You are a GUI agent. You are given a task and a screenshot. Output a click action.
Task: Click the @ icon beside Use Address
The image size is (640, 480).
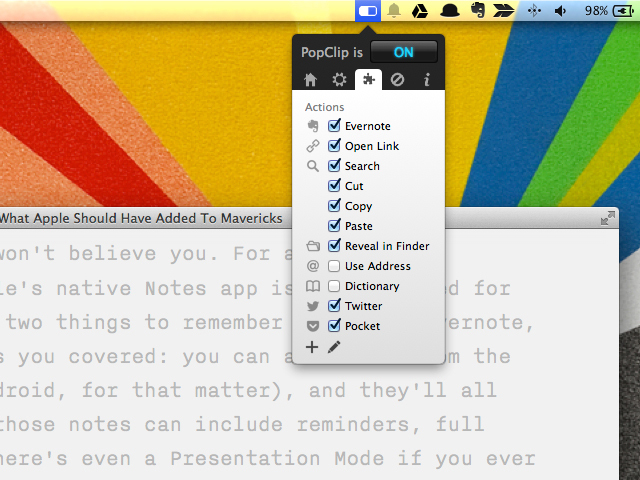tap(313, 266)
